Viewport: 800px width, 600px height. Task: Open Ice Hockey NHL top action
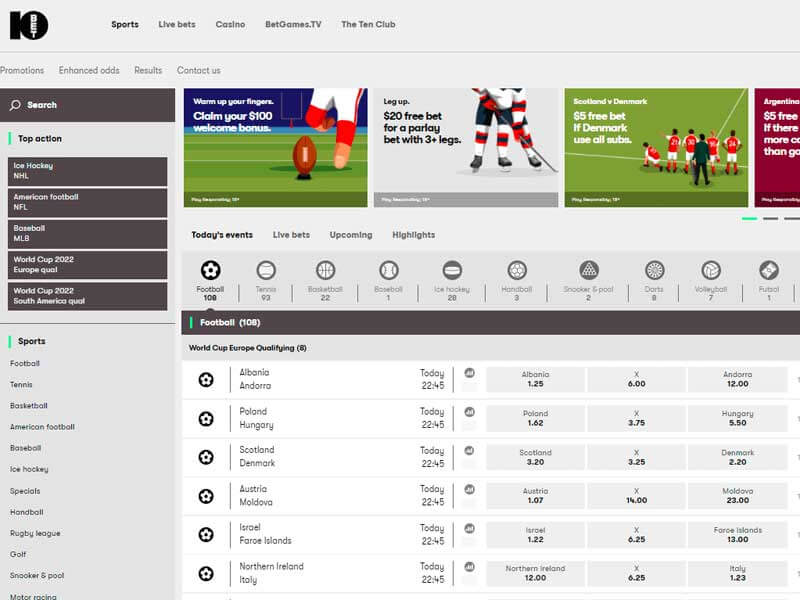(87, 171)
